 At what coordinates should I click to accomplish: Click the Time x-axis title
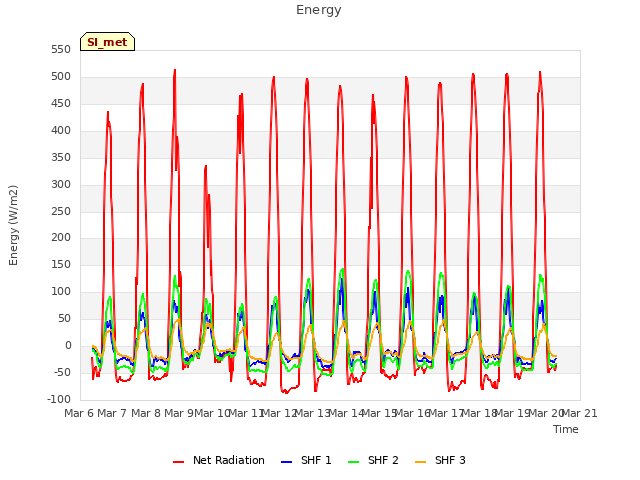(x=565, y=429)
